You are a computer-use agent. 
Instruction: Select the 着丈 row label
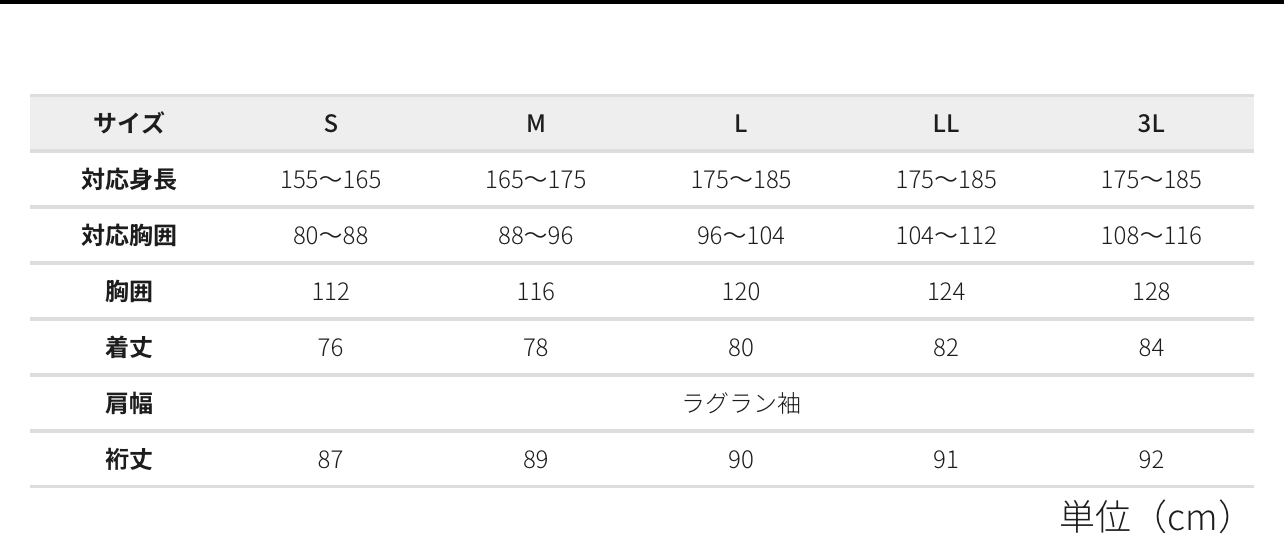(129, 348)
